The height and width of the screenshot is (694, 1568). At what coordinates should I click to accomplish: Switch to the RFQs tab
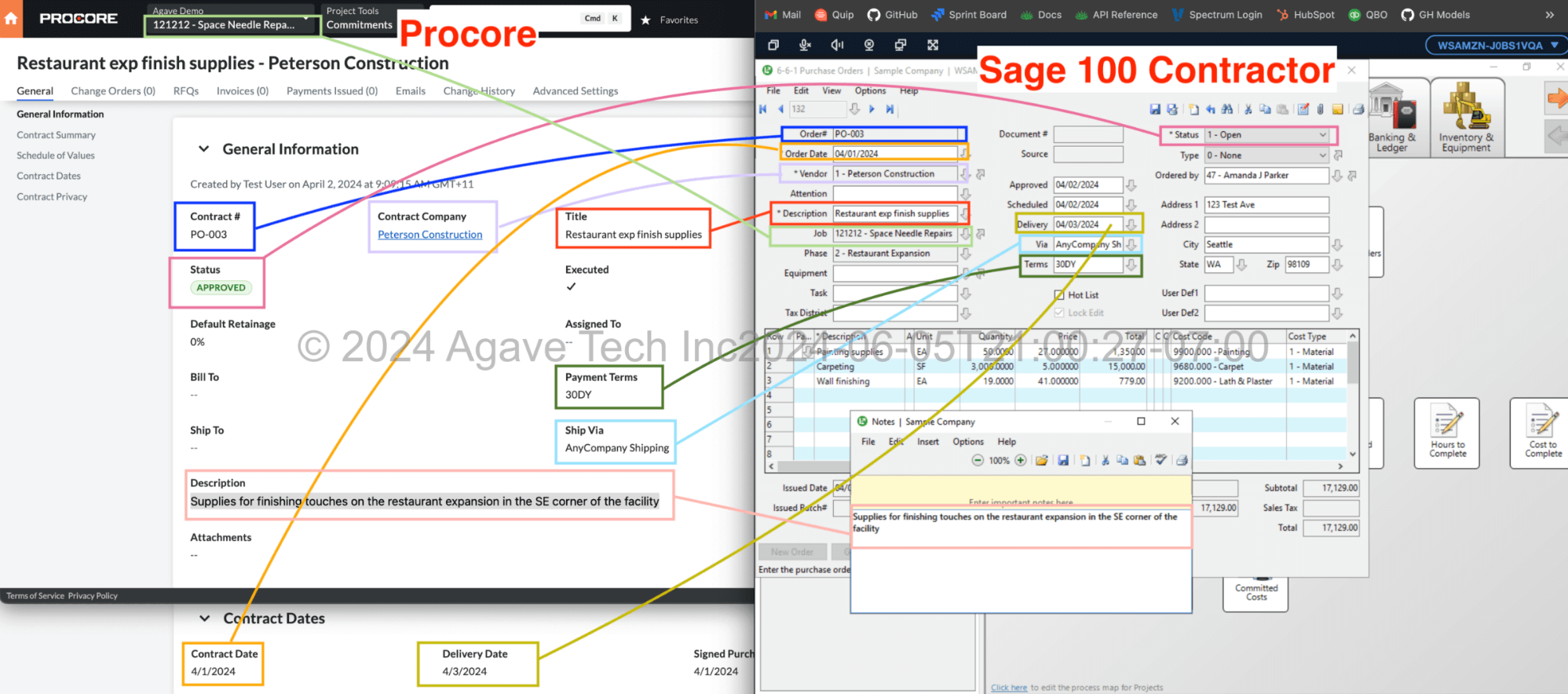[x=186, y=91]
